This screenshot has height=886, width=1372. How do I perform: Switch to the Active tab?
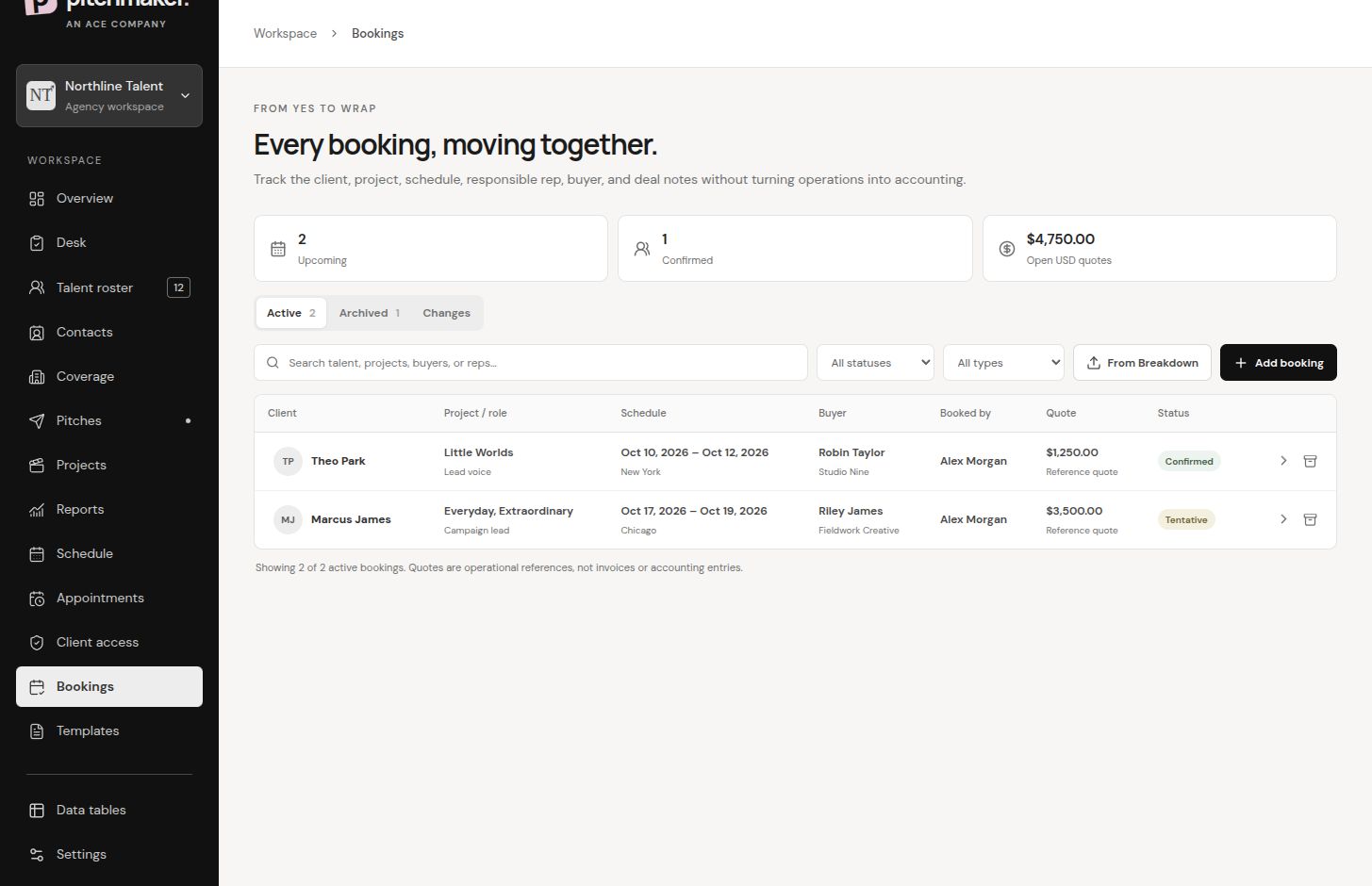point(291,313)
